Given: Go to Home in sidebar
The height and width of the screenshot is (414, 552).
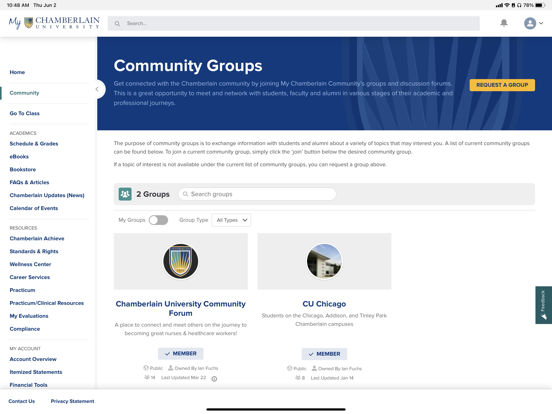Looking at the screenshot, I should tap(17, 72).
